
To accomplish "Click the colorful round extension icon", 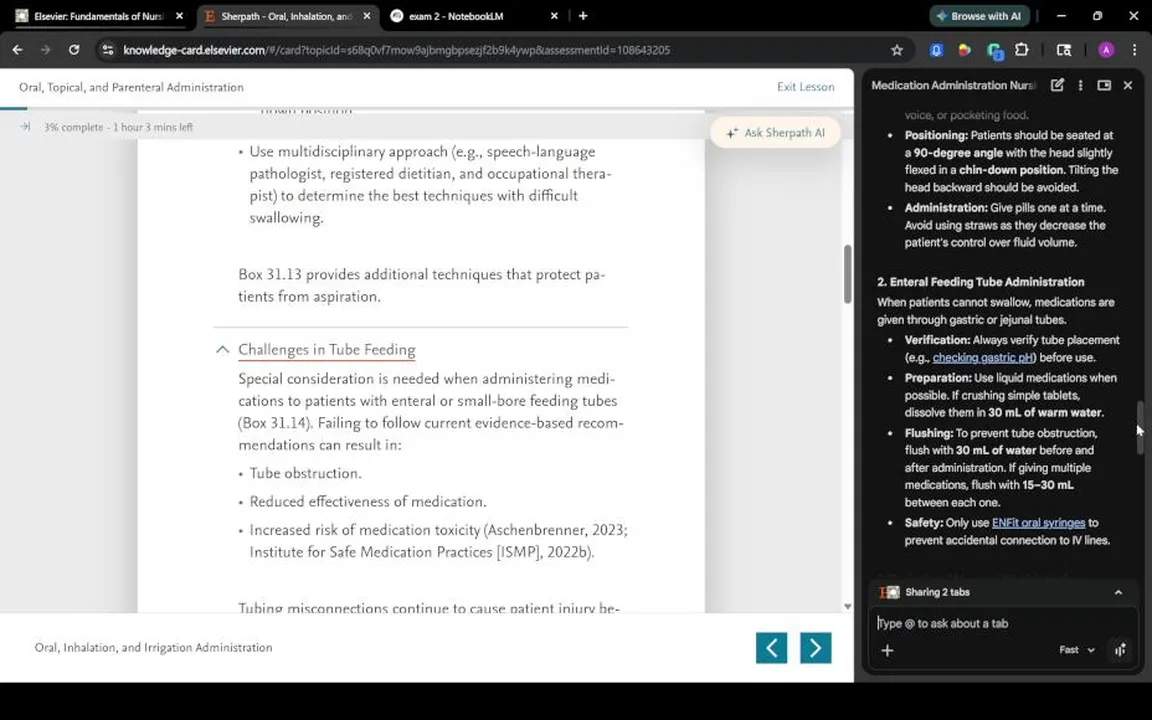I will click(964, 50).
